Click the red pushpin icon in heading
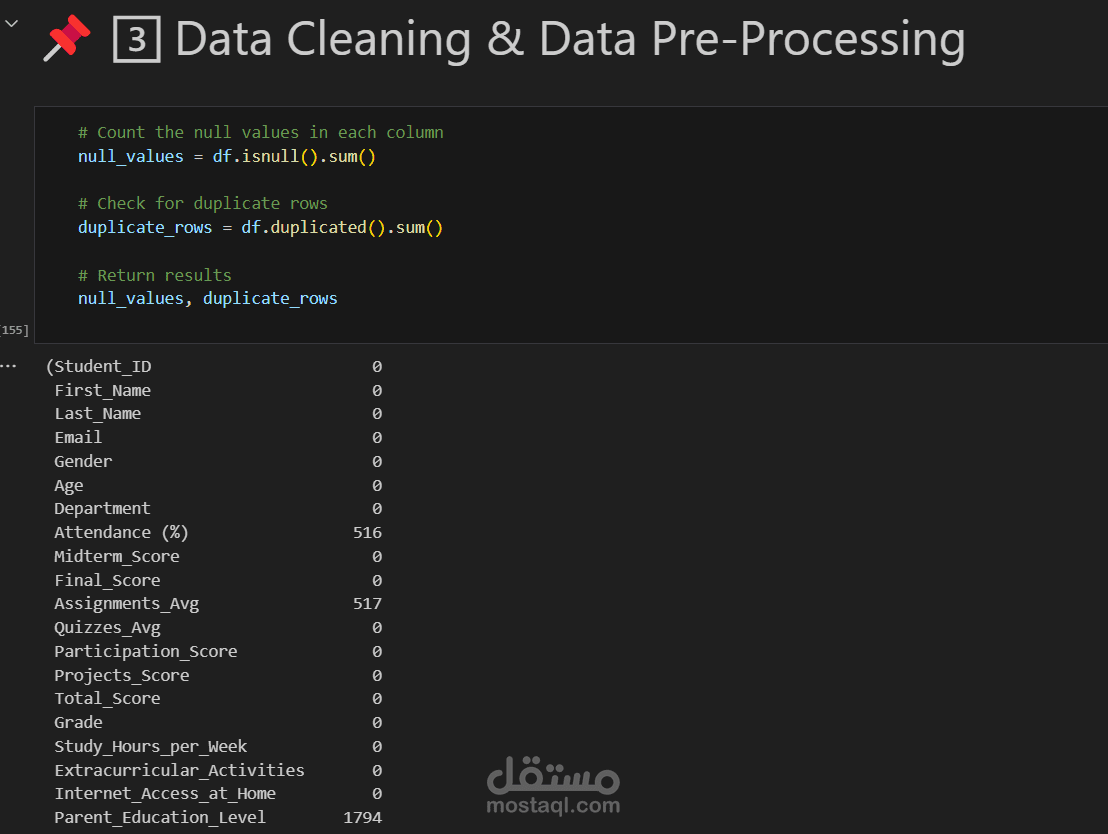1108x834 pixels. point(67,40)
